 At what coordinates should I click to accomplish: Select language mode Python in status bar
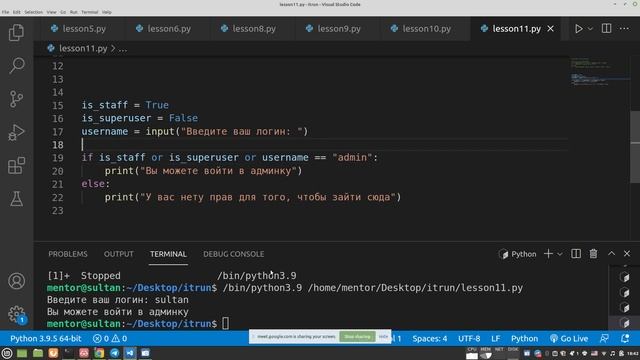tap(524, 338)
